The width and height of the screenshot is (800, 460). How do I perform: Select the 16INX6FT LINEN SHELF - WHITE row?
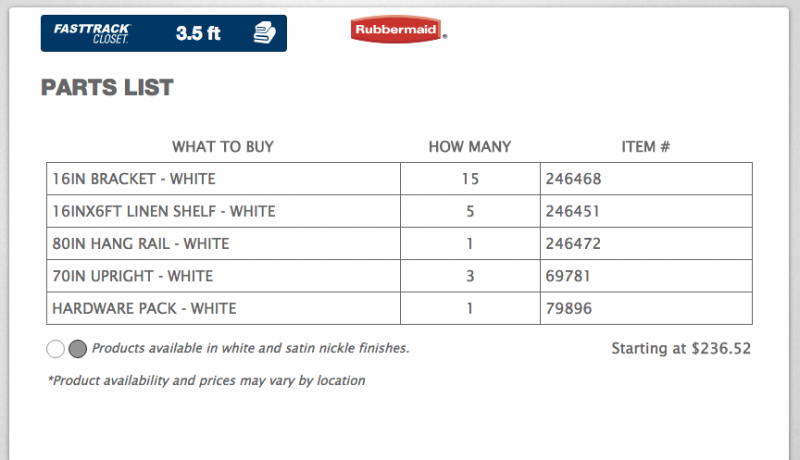point(399,211)
